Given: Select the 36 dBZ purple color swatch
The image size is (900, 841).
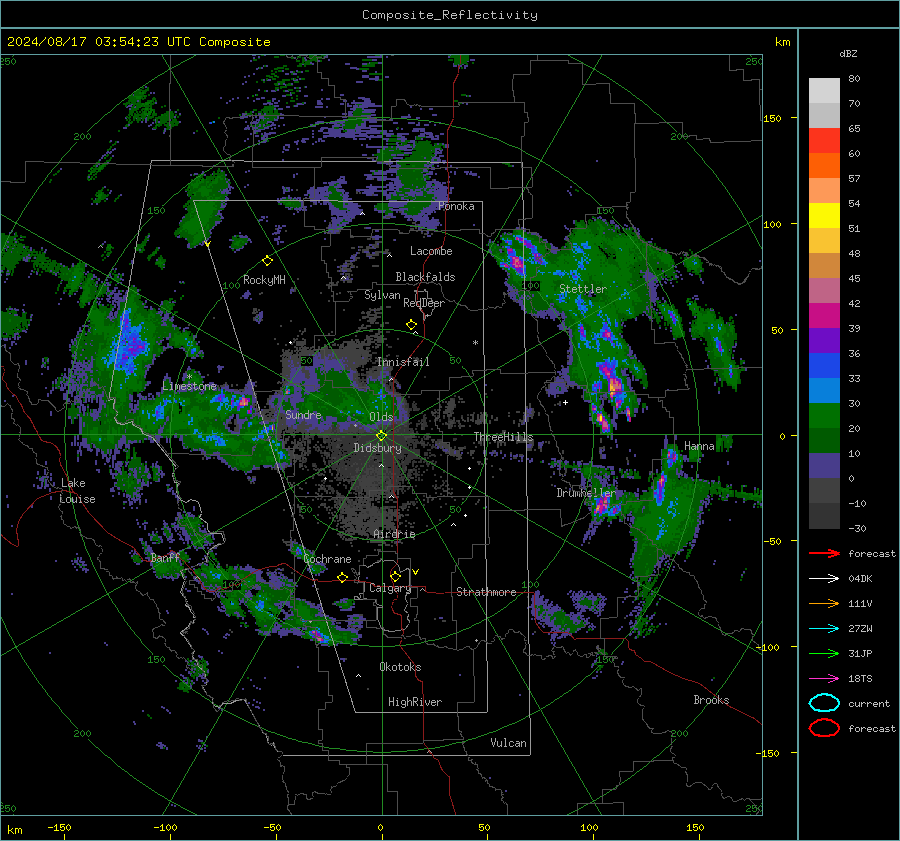Looking at the screenshot, I should pos(824,340).
